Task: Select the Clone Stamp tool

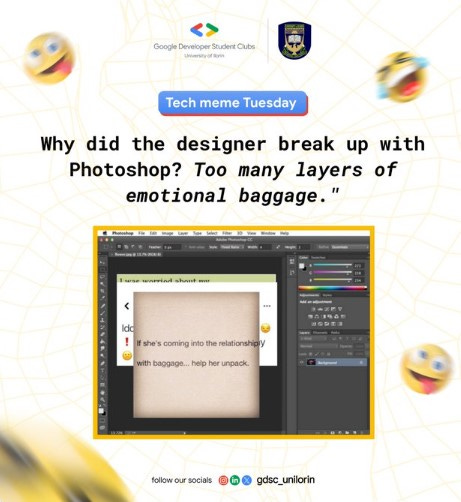Action: point(102,320)
